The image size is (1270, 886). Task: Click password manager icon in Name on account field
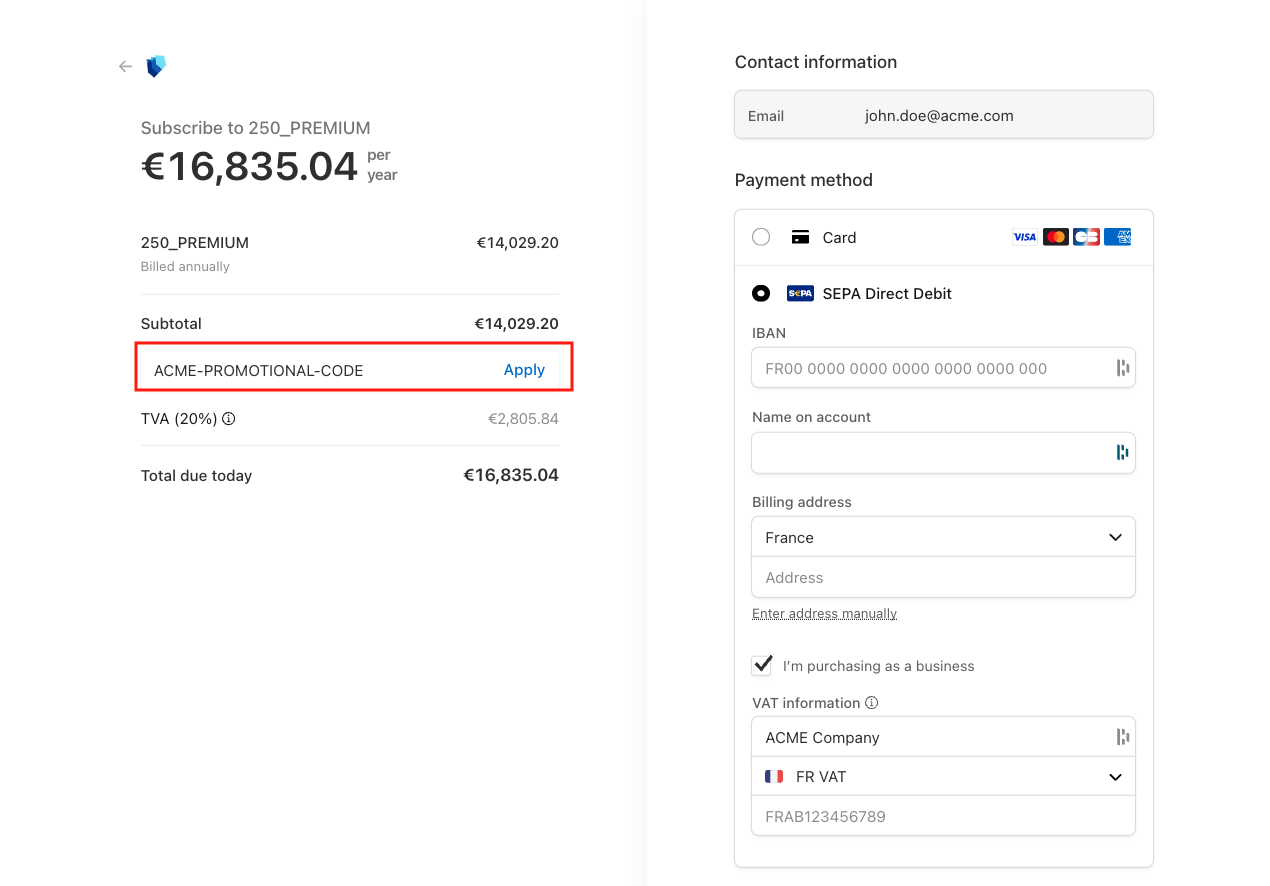pos(1122,453)
